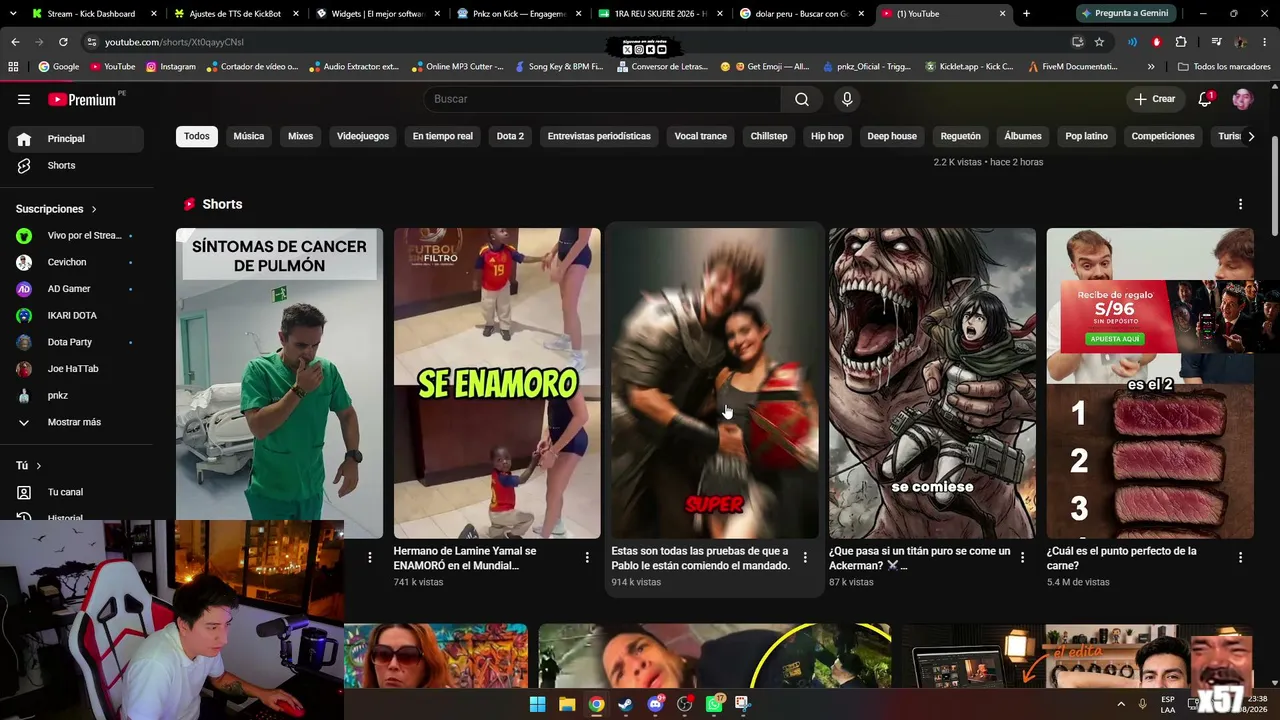This screenshot has width=1280, height=720.
Task: Open the YouTube account avatar menu
Action: point(1242,99)
